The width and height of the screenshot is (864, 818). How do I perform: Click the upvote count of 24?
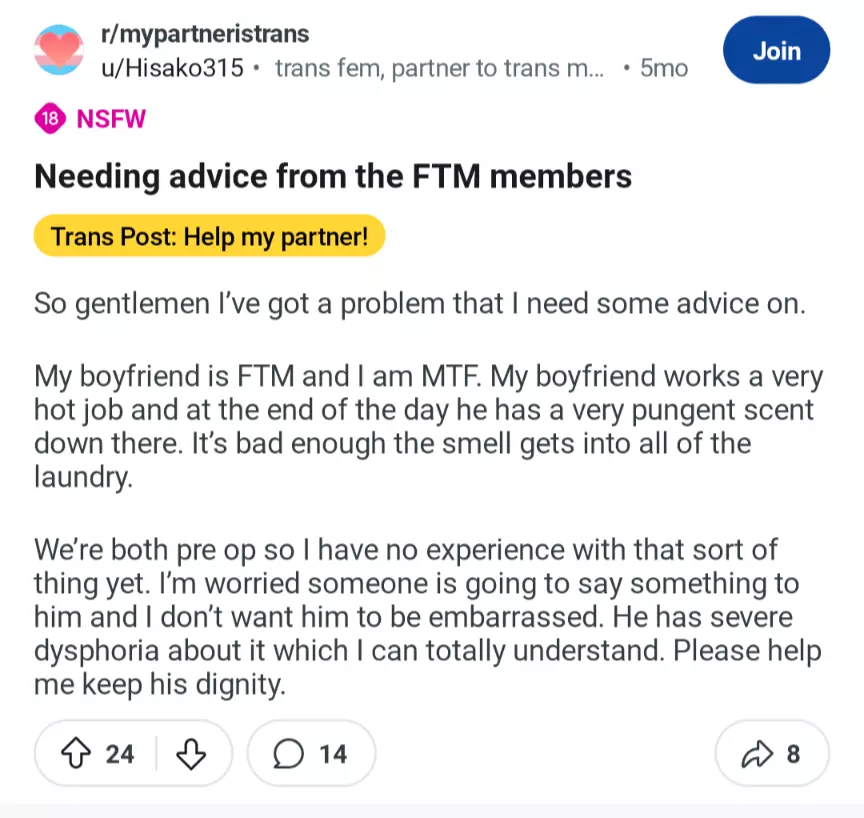tap(119, 754)
